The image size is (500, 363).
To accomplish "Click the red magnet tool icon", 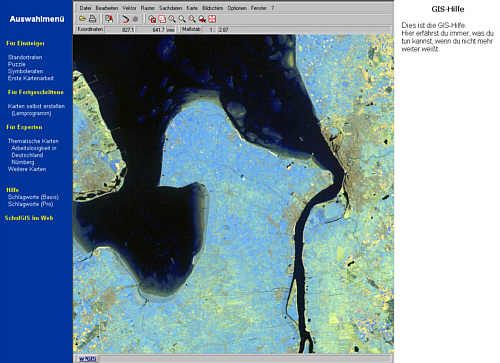I will point(125,19).
